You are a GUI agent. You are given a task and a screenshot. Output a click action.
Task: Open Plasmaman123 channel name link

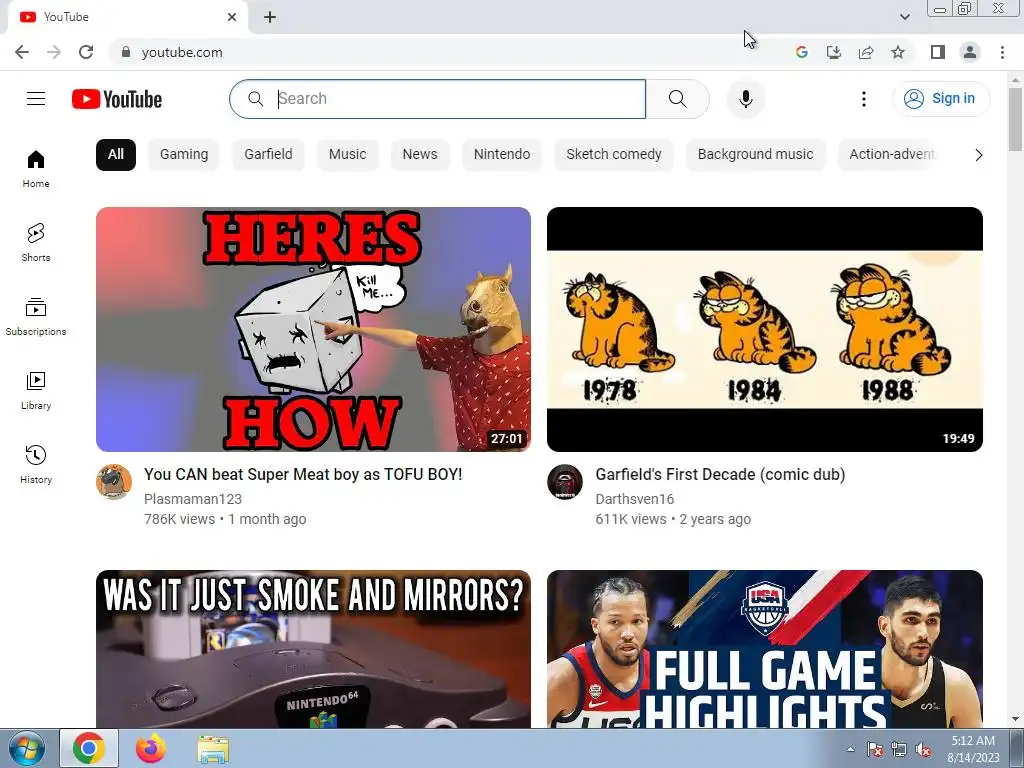(x=193, y=499)
